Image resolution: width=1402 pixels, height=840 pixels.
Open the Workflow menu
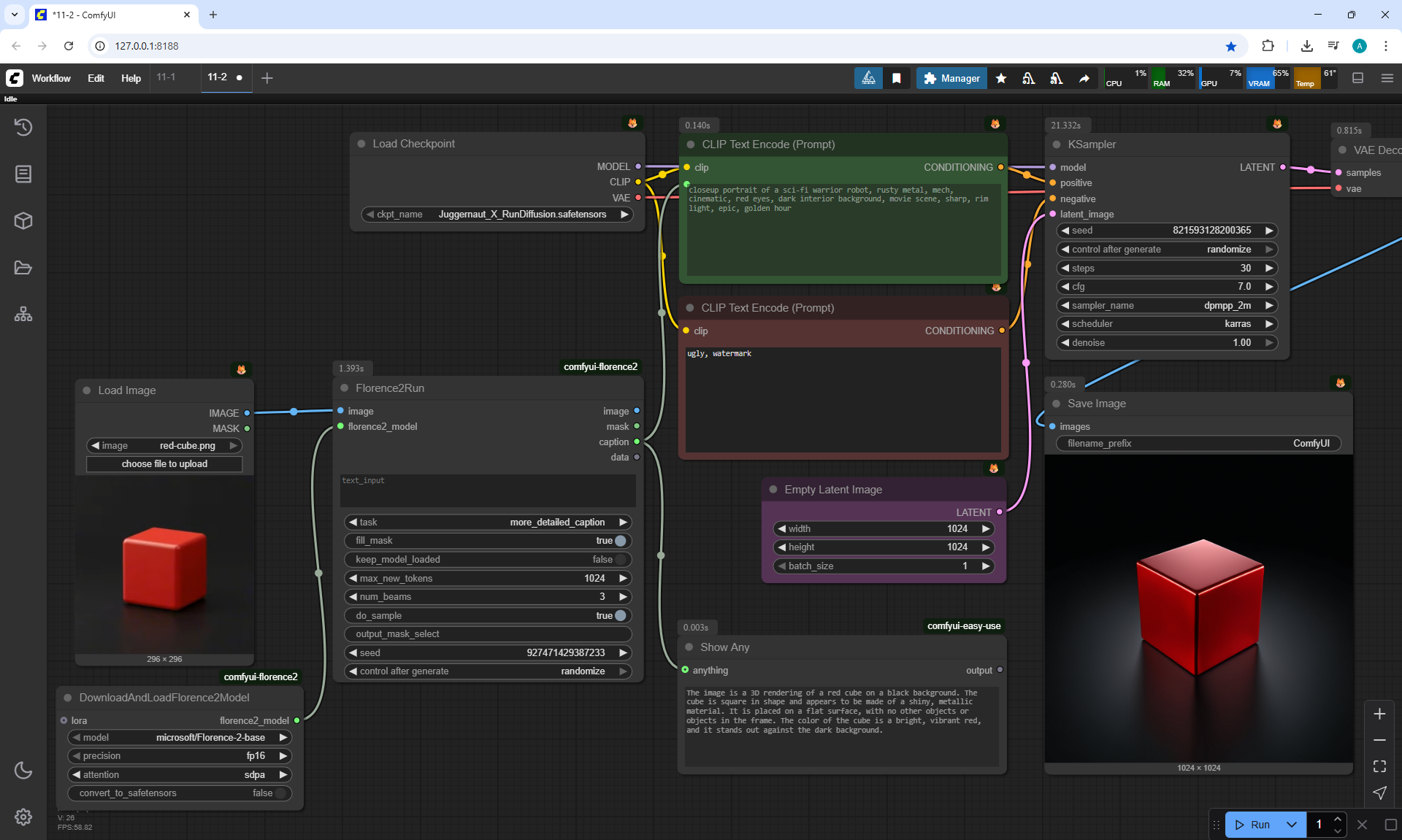coord(51,78)
